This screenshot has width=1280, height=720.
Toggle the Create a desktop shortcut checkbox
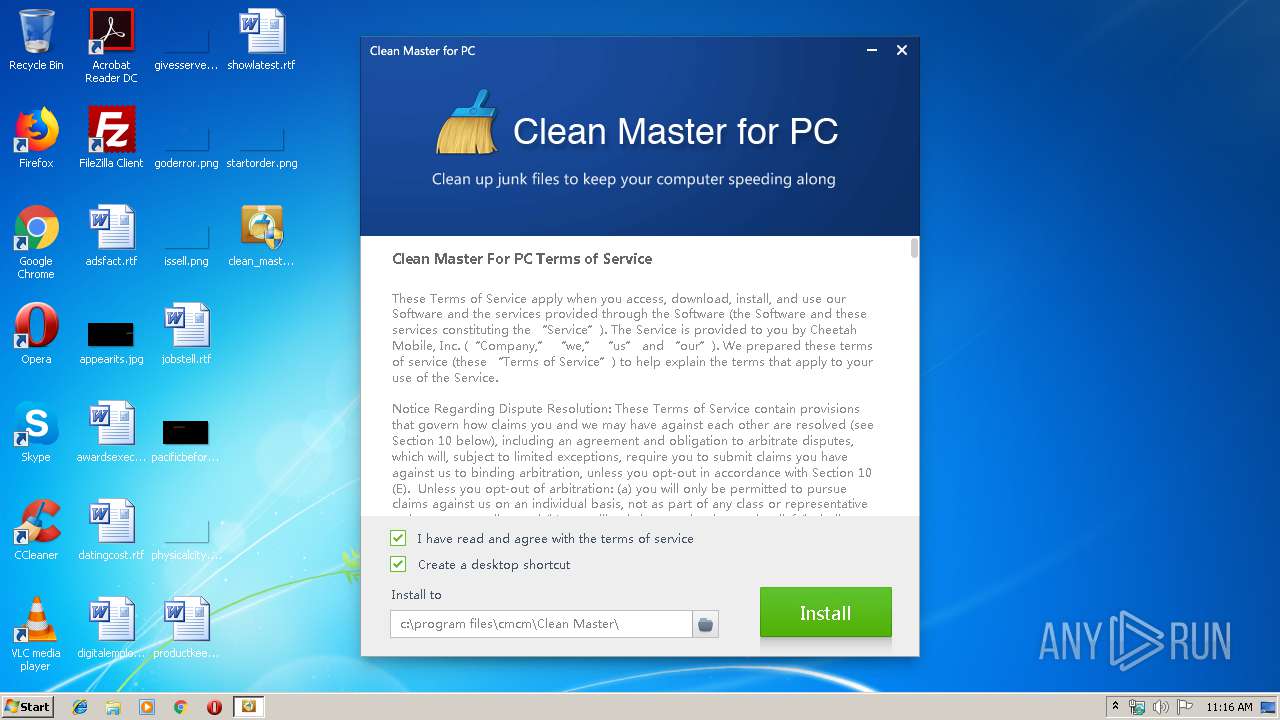tap(398, 564)
